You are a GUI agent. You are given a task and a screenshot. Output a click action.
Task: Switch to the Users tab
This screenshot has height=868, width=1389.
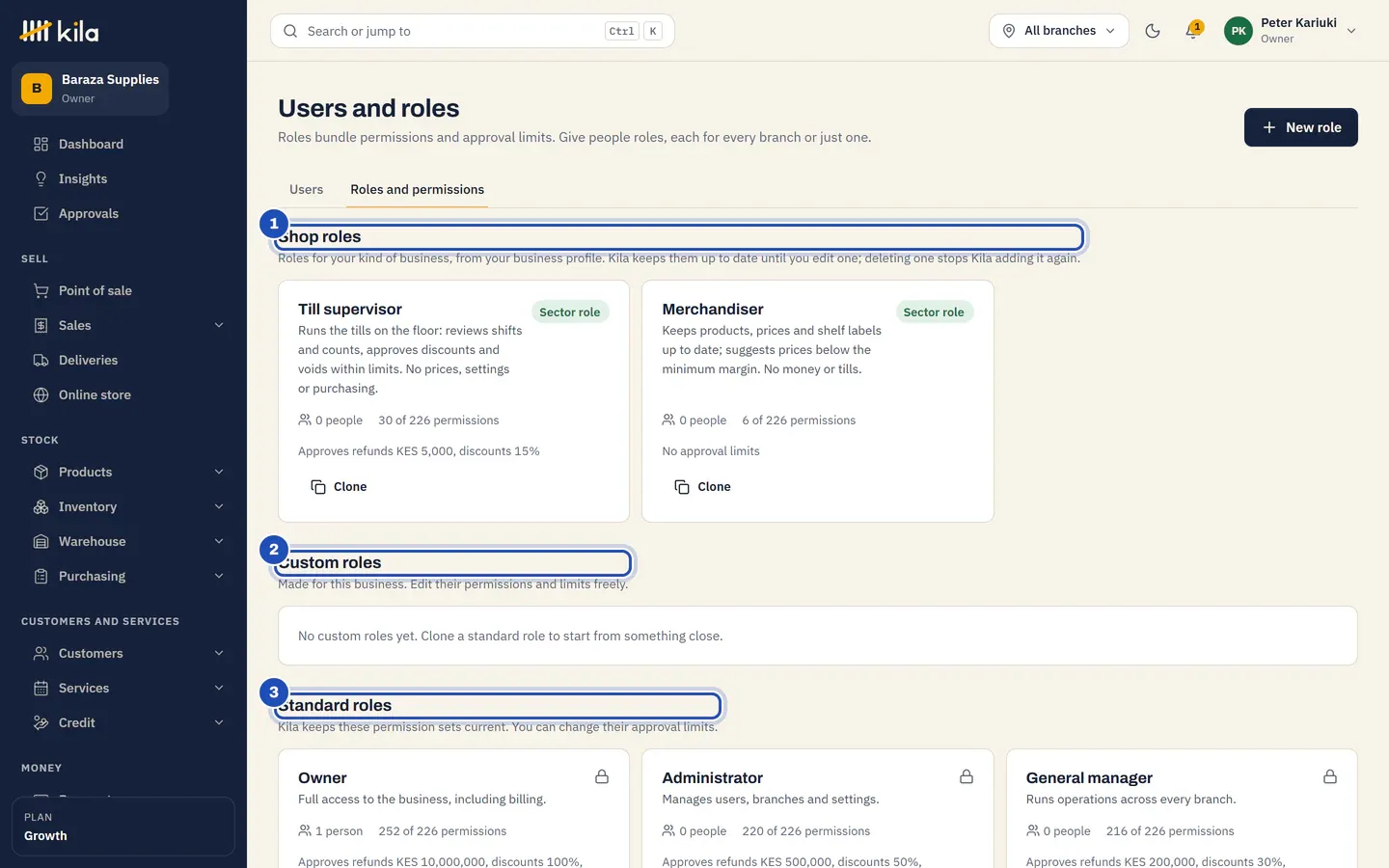306,190
